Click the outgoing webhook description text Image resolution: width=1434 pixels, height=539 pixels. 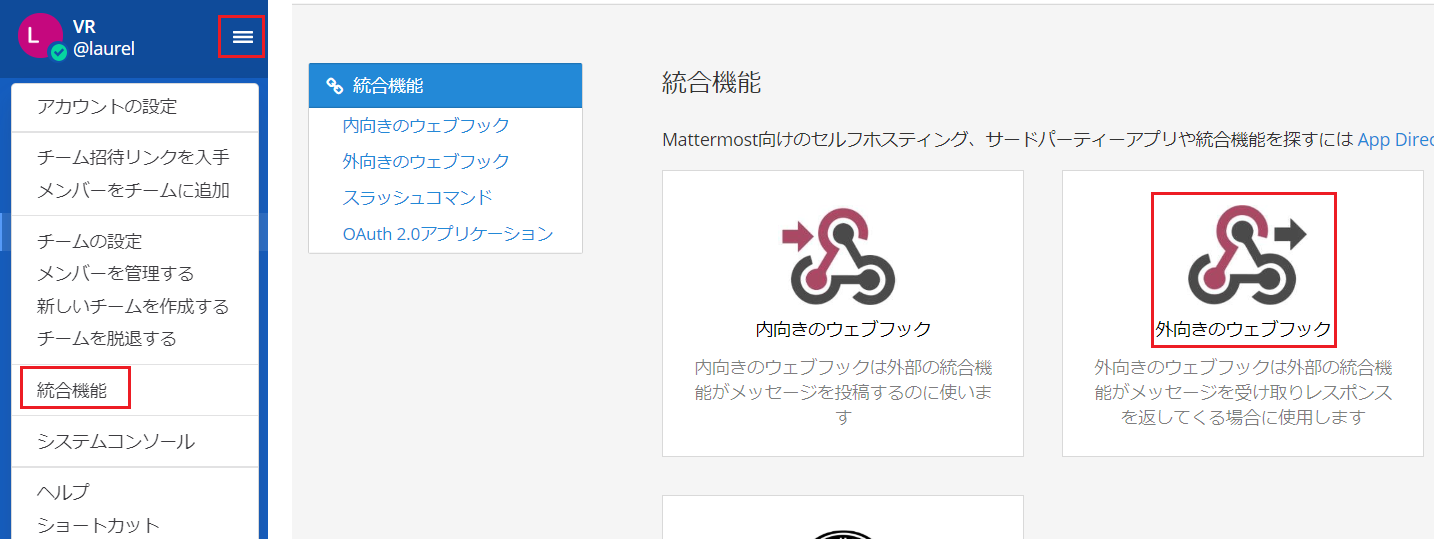(x=1243, y=392)
